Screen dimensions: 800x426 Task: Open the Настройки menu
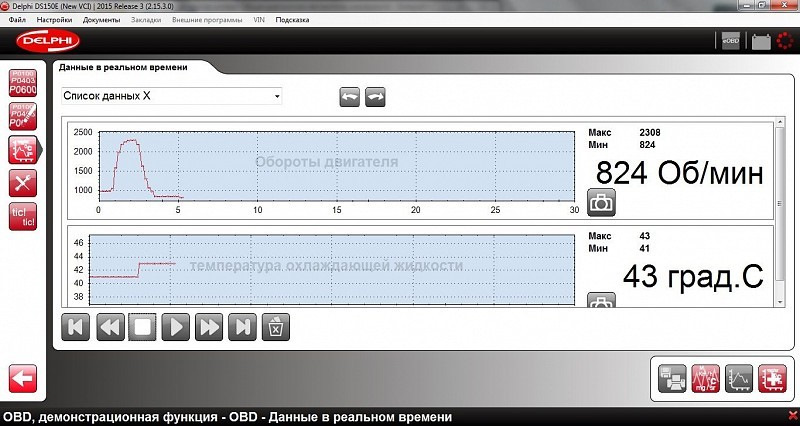[54, 20]
